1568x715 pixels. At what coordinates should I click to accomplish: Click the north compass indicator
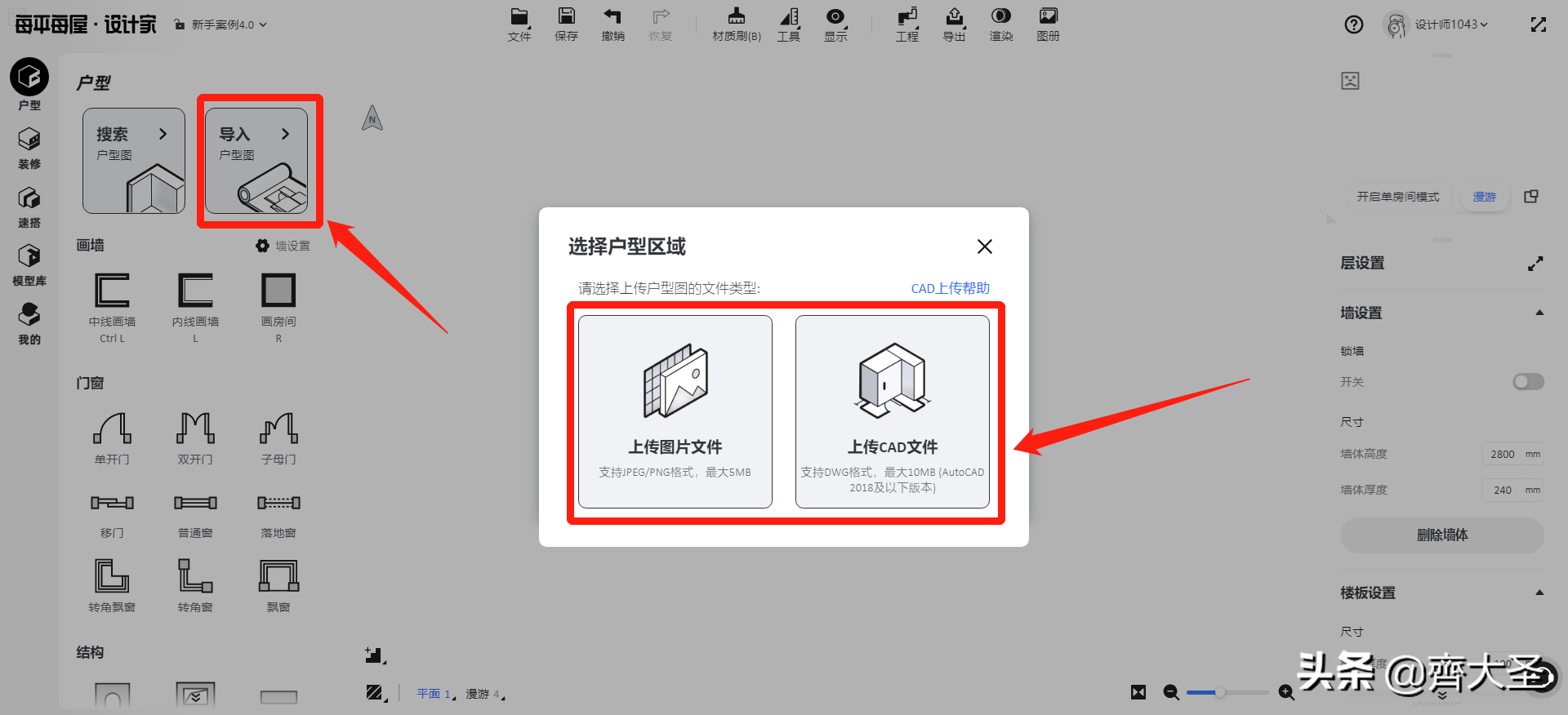(372, 118)
